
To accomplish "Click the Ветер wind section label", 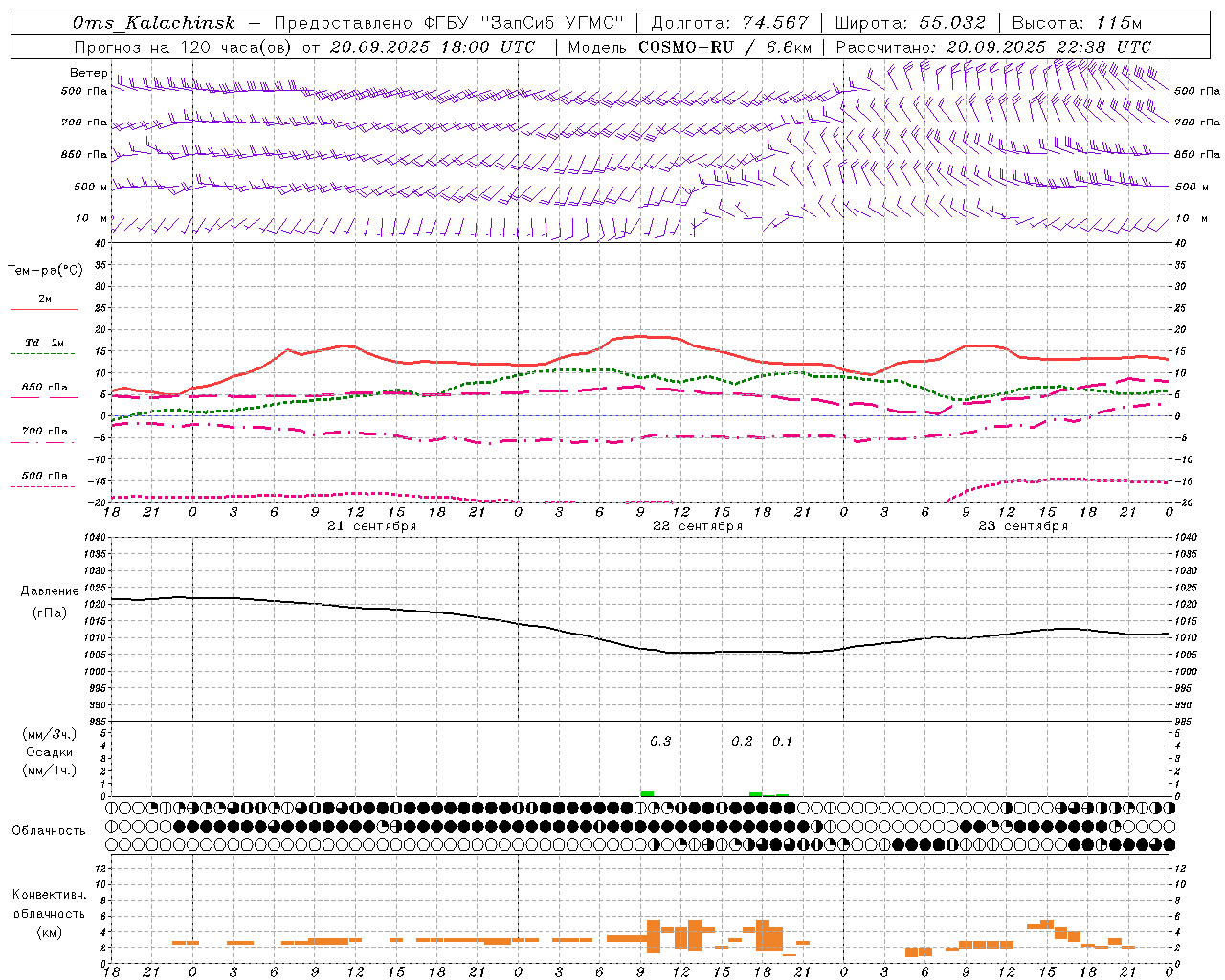I will (x=88, y=73).
